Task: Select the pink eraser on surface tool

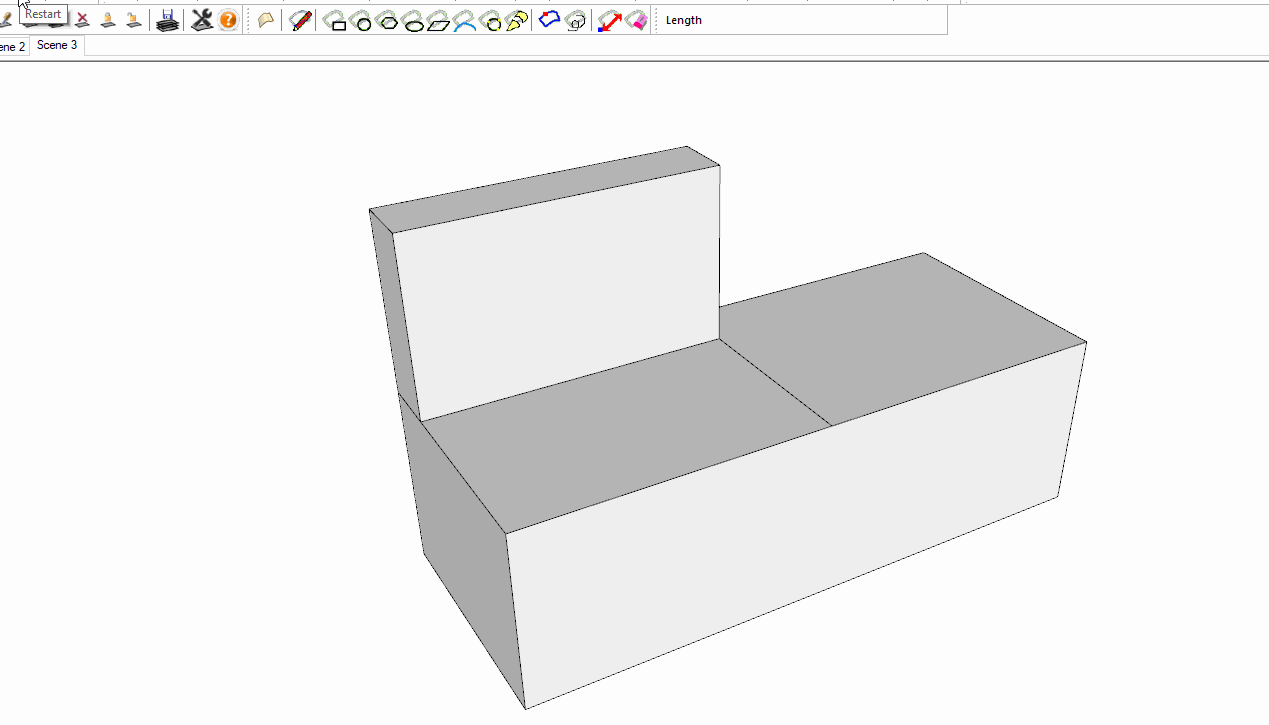Action: click(x=636, y=21)
